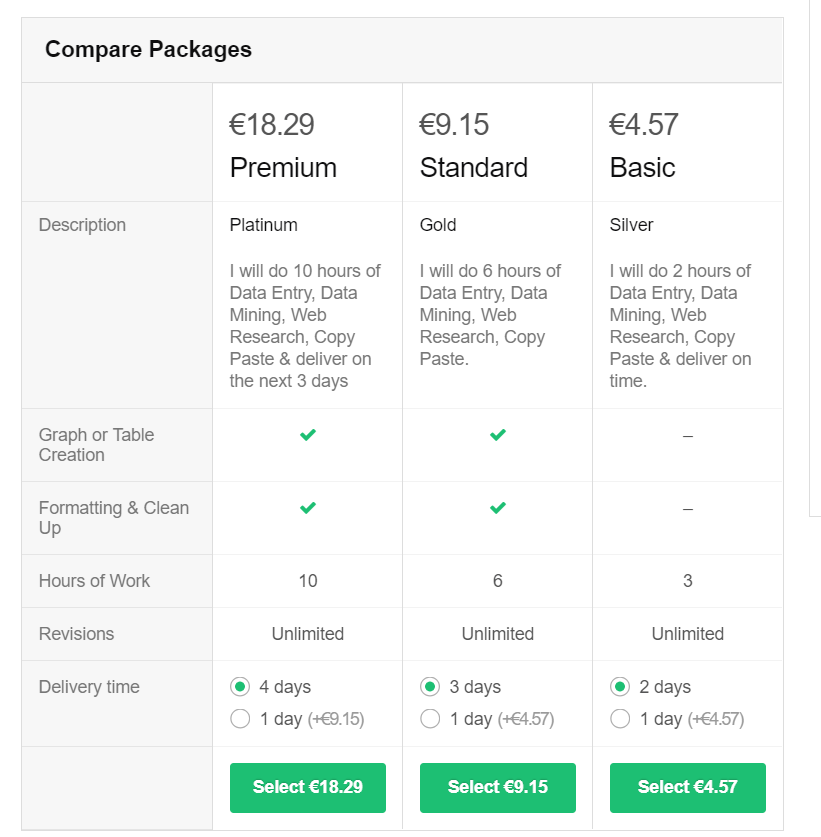Screen dimensions: 821x837
Task: Click Standard Formatting & Clean Up checkmark
Action: click(x=498, y=508)
